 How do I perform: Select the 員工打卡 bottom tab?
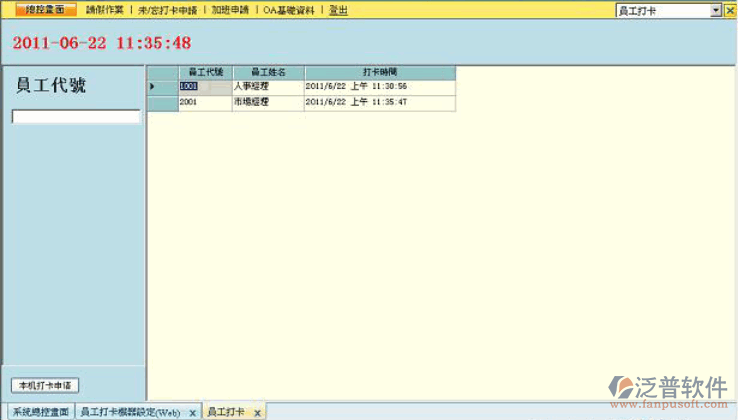[x=225, y=412]
